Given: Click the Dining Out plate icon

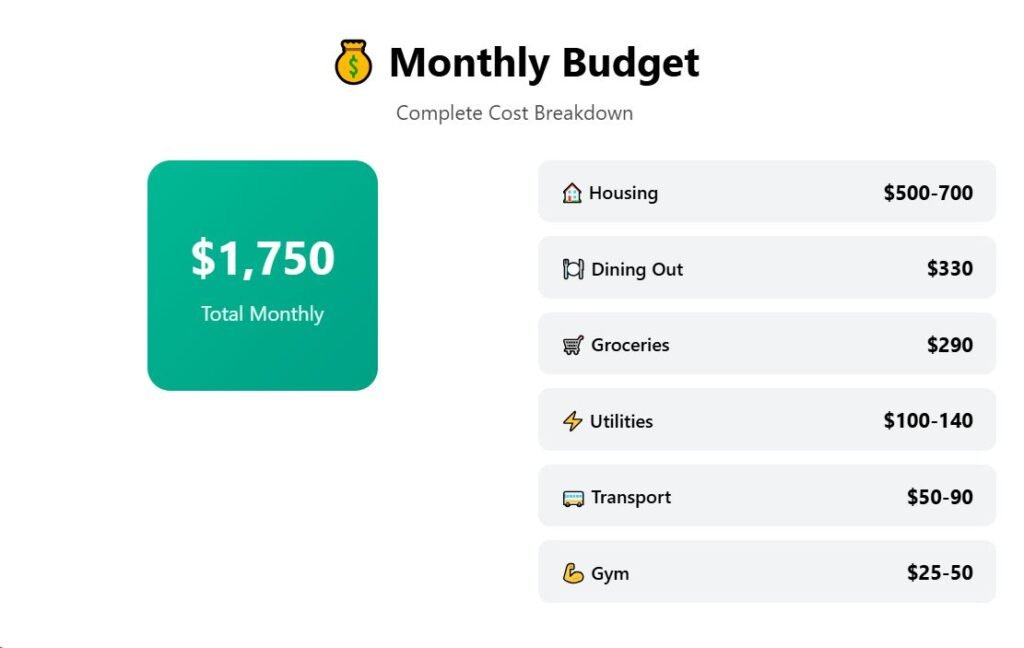Looking at the screenshot, I should 573,269.
